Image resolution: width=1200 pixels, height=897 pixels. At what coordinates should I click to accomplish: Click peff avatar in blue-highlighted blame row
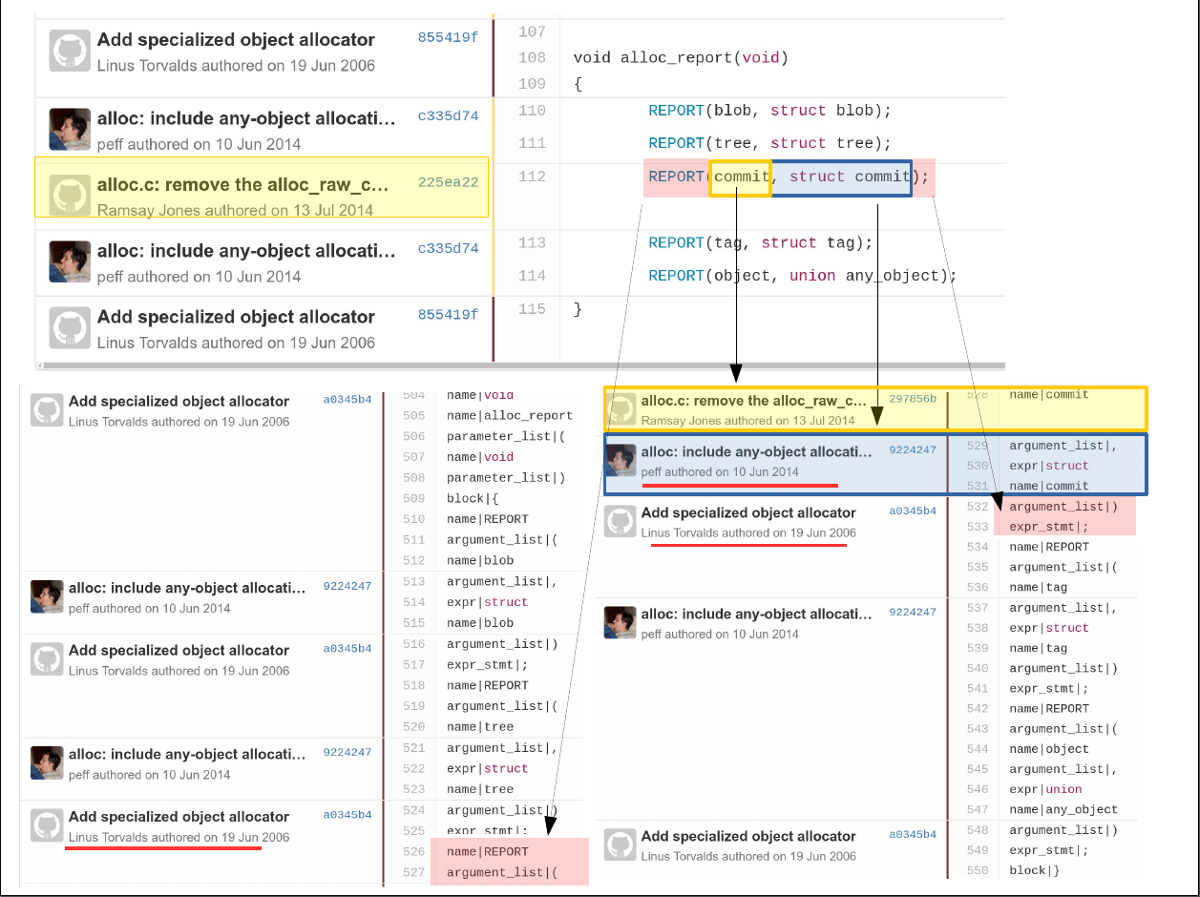(x=622, y=461)
